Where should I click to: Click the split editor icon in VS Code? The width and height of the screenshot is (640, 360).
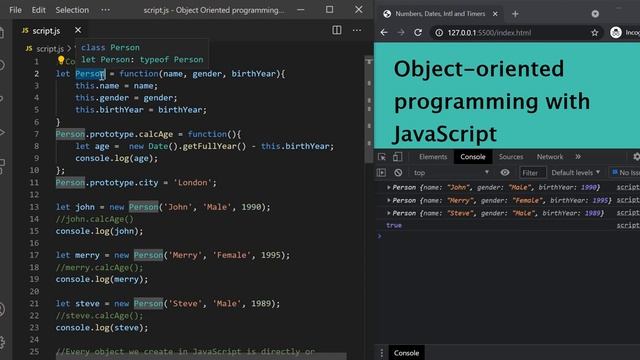coord(337,30)
